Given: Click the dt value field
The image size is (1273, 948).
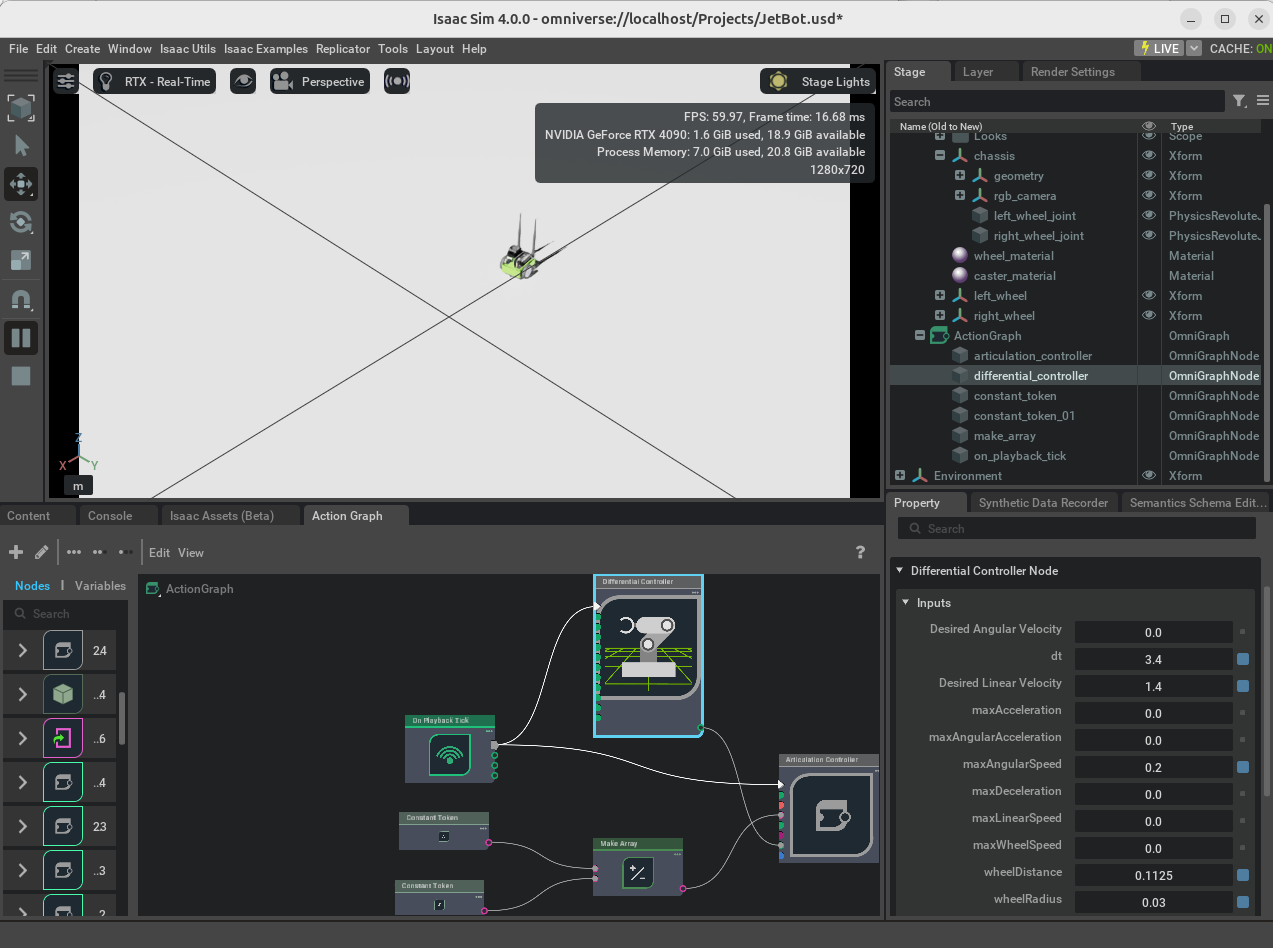Looking at the screenshot, I should [x=1153, y=660].
